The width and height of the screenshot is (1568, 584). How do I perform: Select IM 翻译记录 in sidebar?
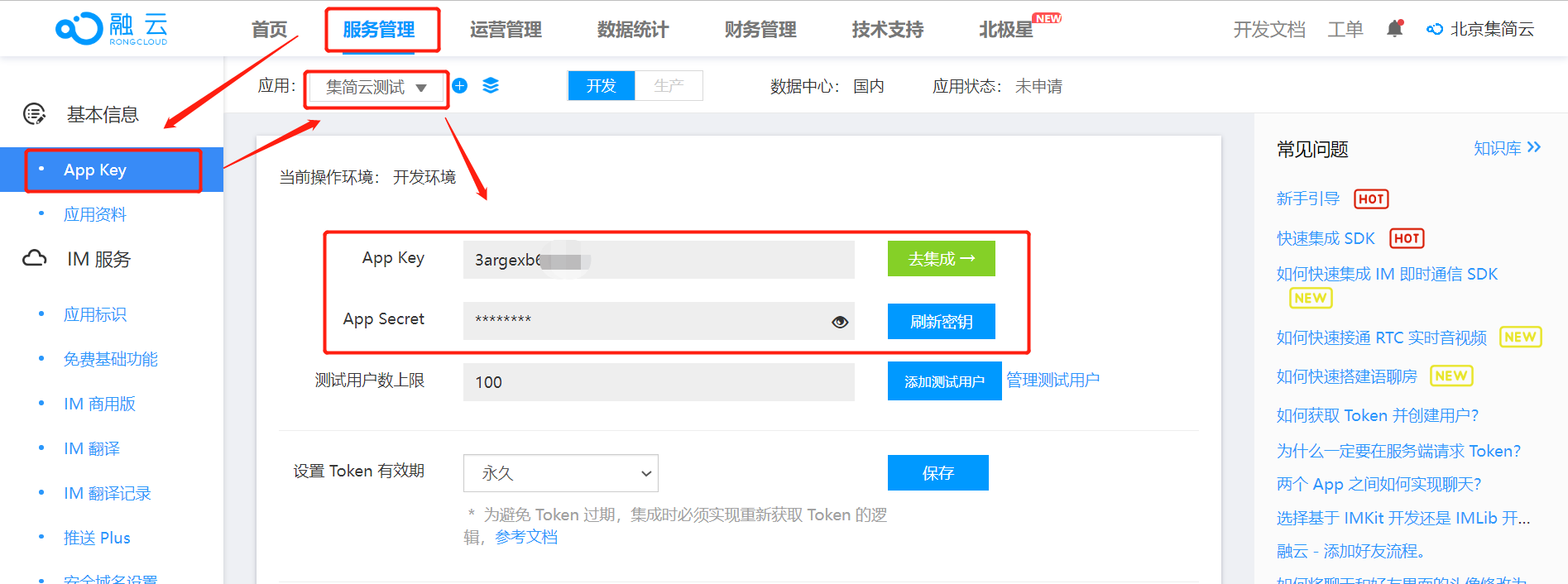click(108, 493)
